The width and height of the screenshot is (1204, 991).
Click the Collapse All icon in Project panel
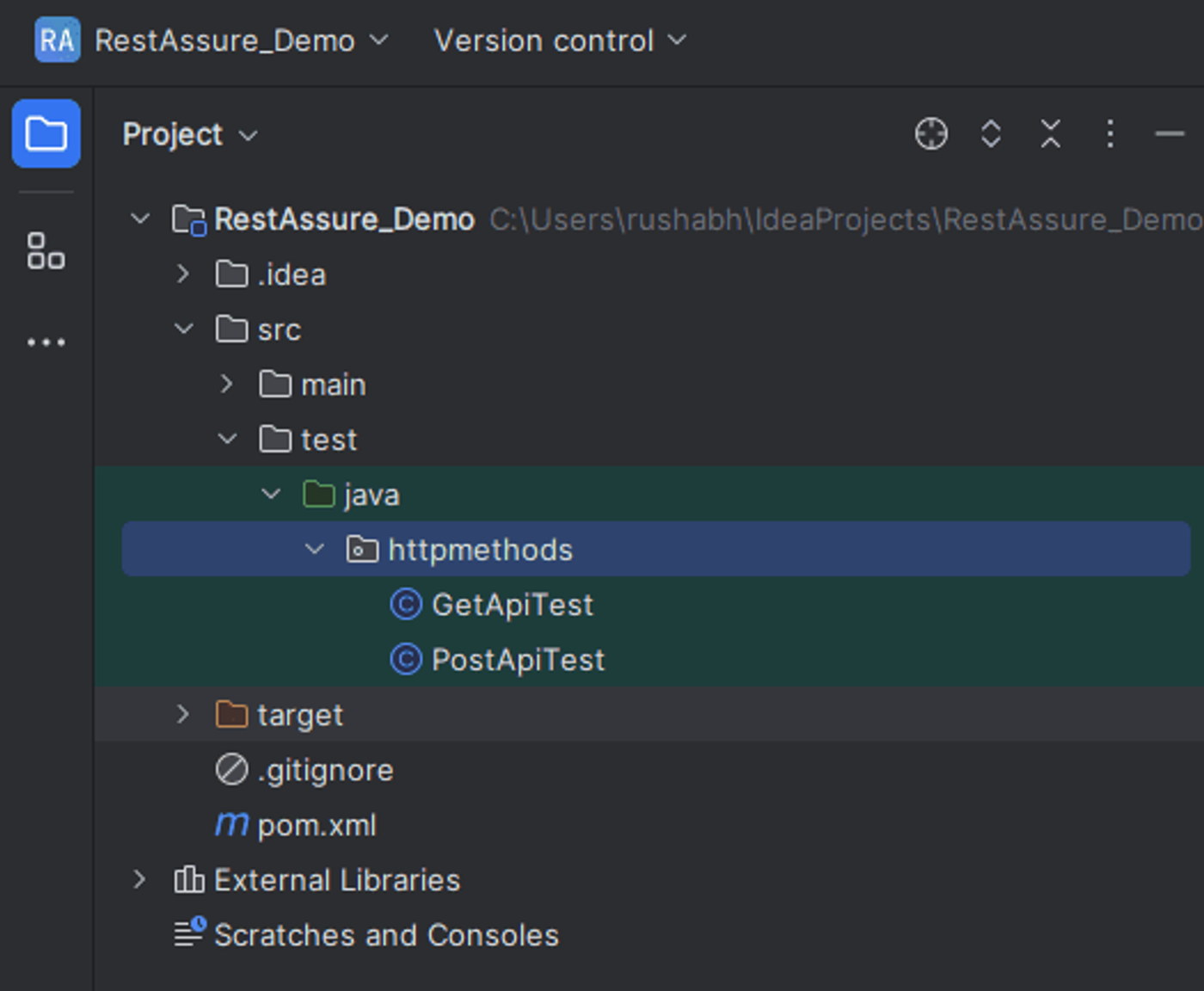pos(1050,134)
